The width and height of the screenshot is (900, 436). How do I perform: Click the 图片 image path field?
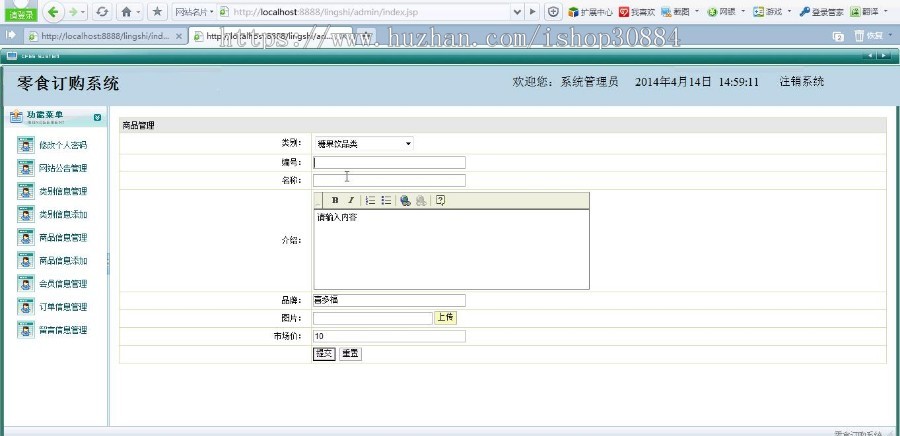(373, 318)
